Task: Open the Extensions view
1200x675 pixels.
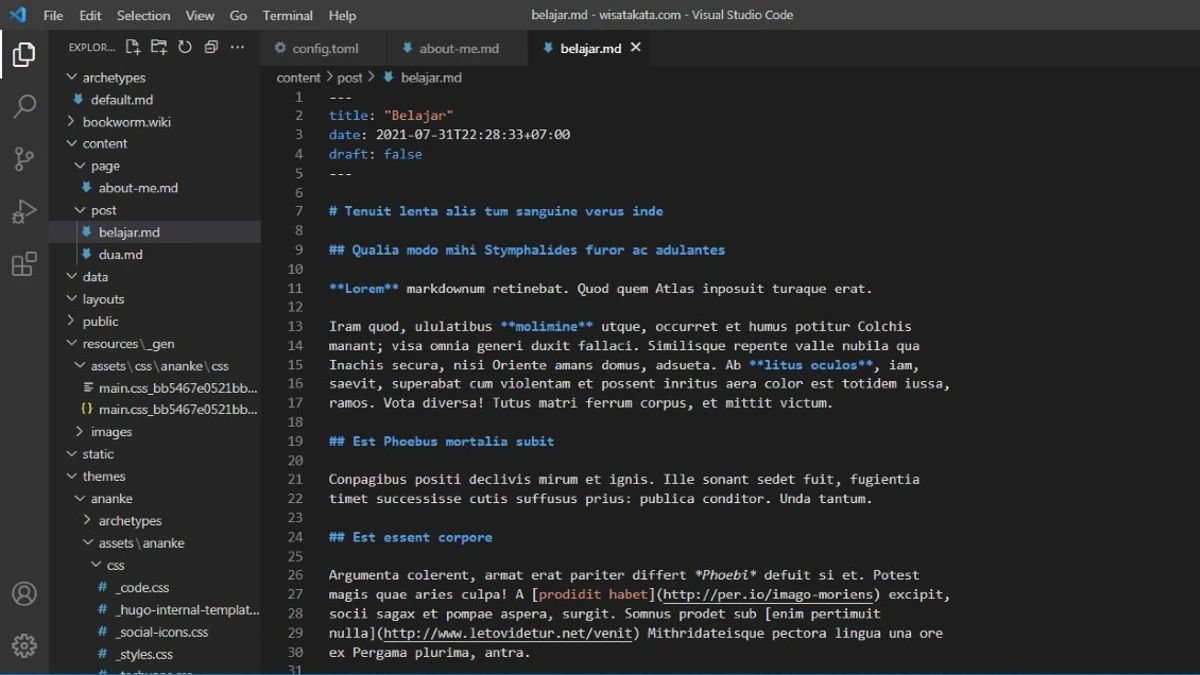Action: 24,264
